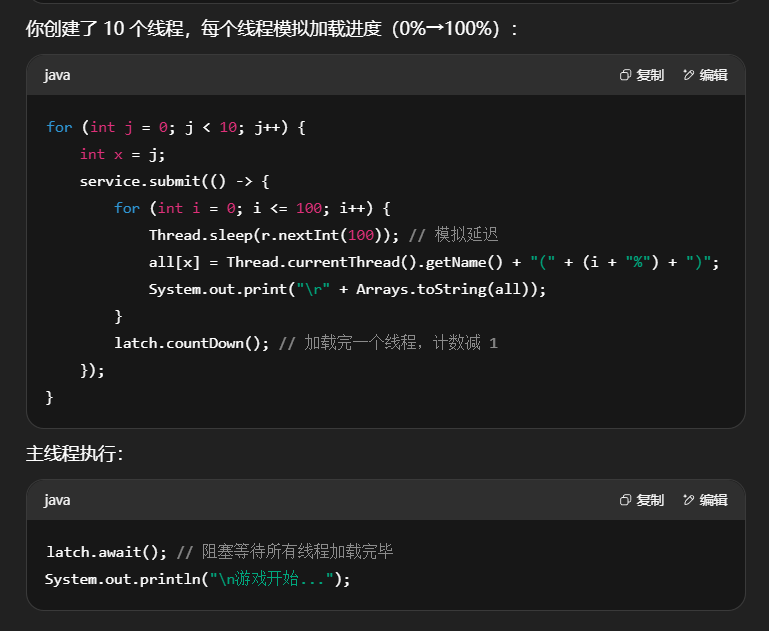Click the copy icon in the second code block
769x631 pixels.
(625, 500)
